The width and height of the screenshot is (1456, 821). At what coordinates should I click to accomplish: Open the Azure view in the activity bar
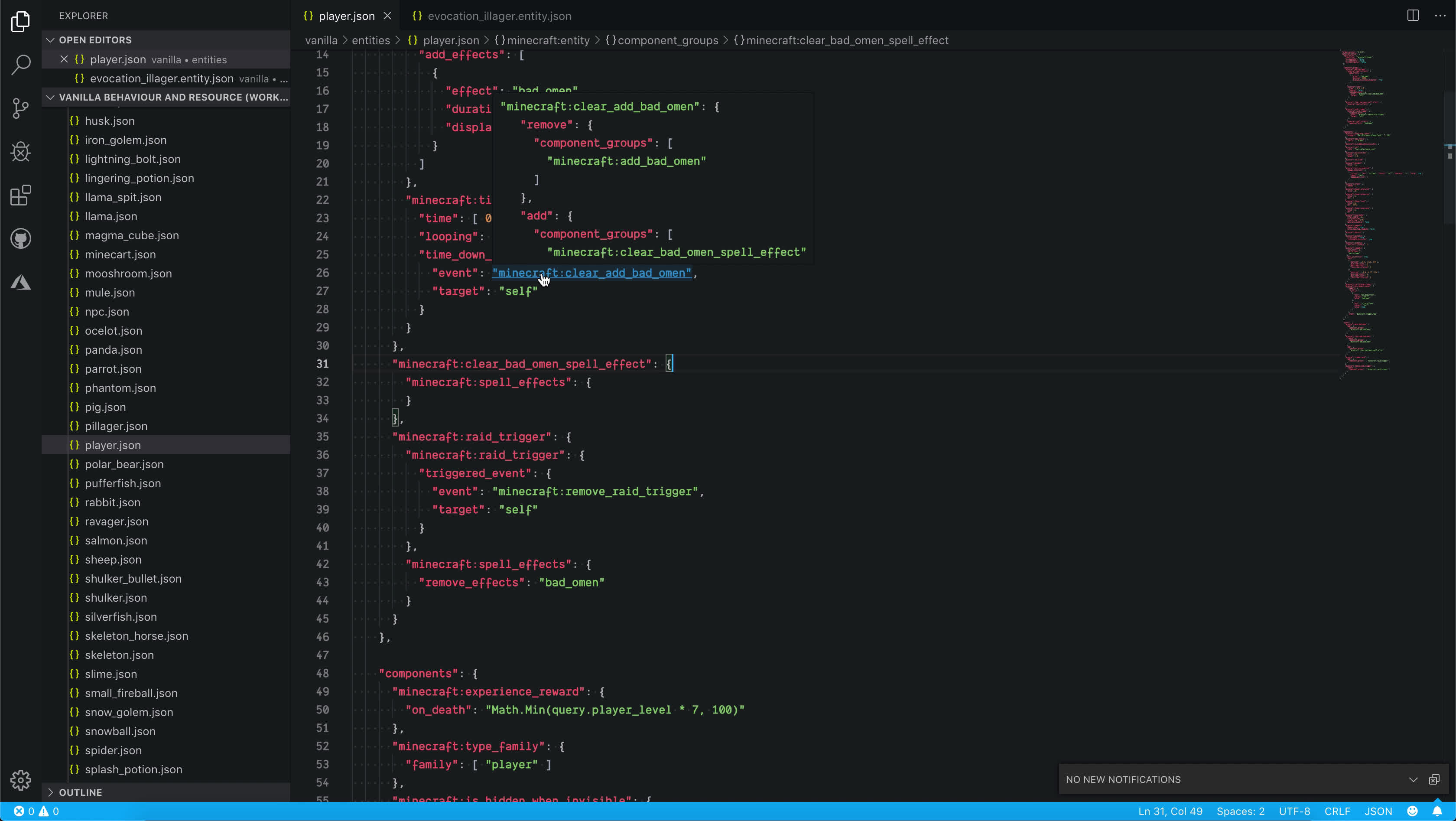(x=20, y=282)
